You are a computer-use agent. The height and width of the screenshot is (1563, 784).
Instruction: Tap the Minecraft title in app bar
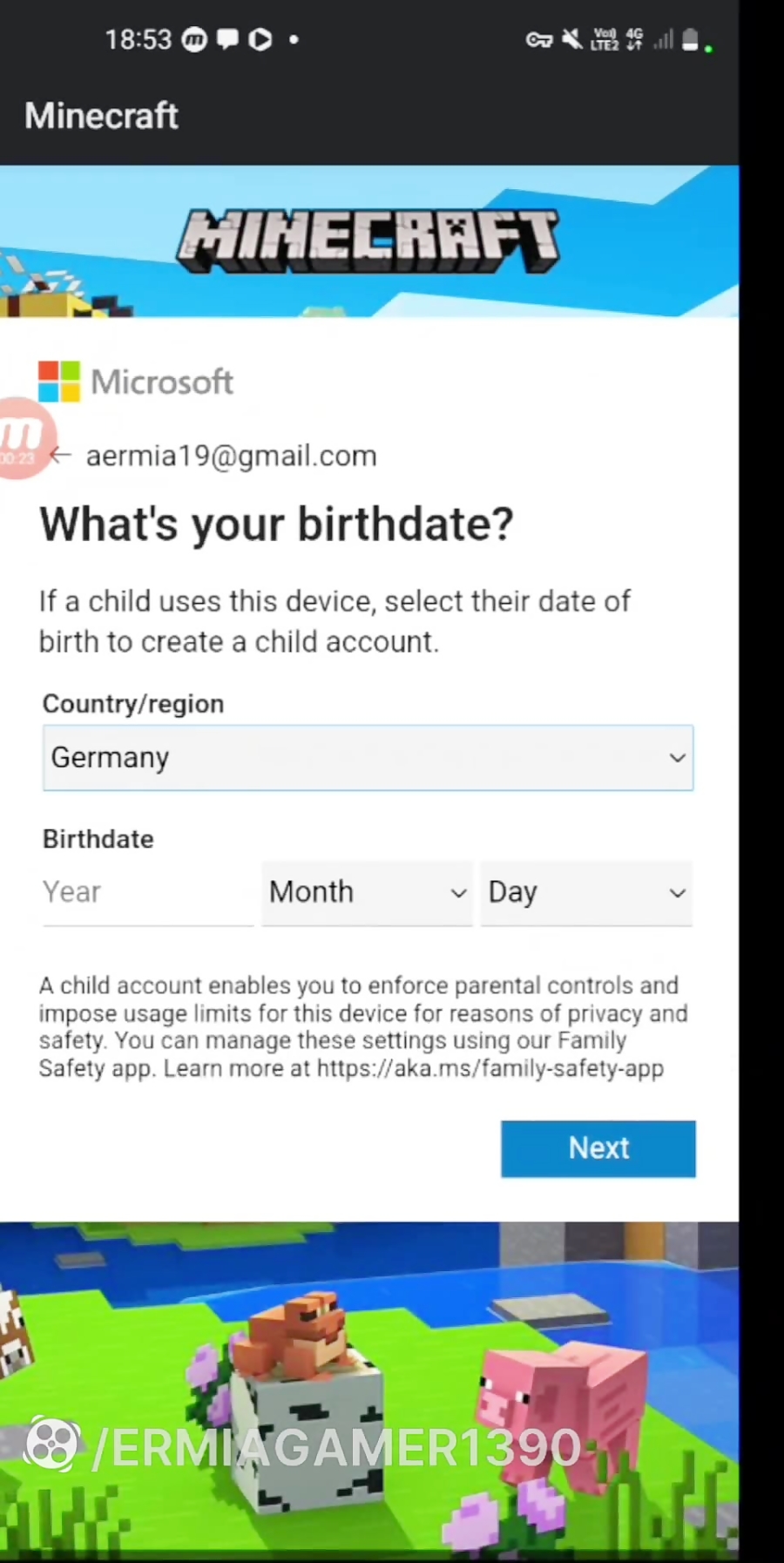click(101, 116)
